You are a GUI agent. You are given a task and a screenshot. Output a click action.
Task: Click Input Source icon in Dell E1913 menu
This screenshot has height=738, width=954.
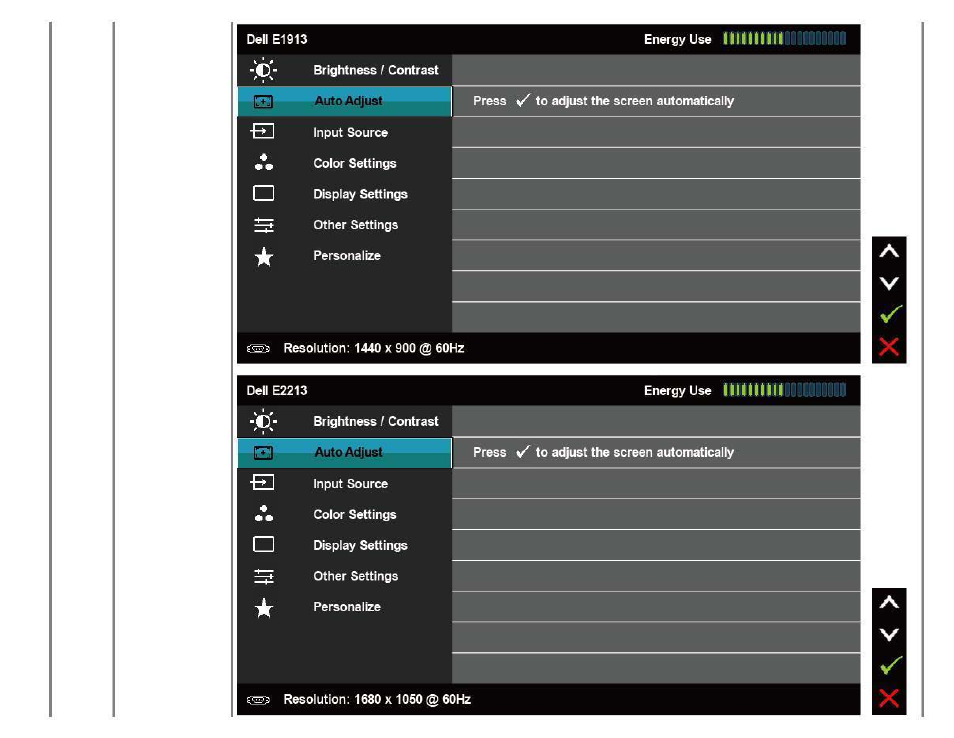click(x=262, y=131)
